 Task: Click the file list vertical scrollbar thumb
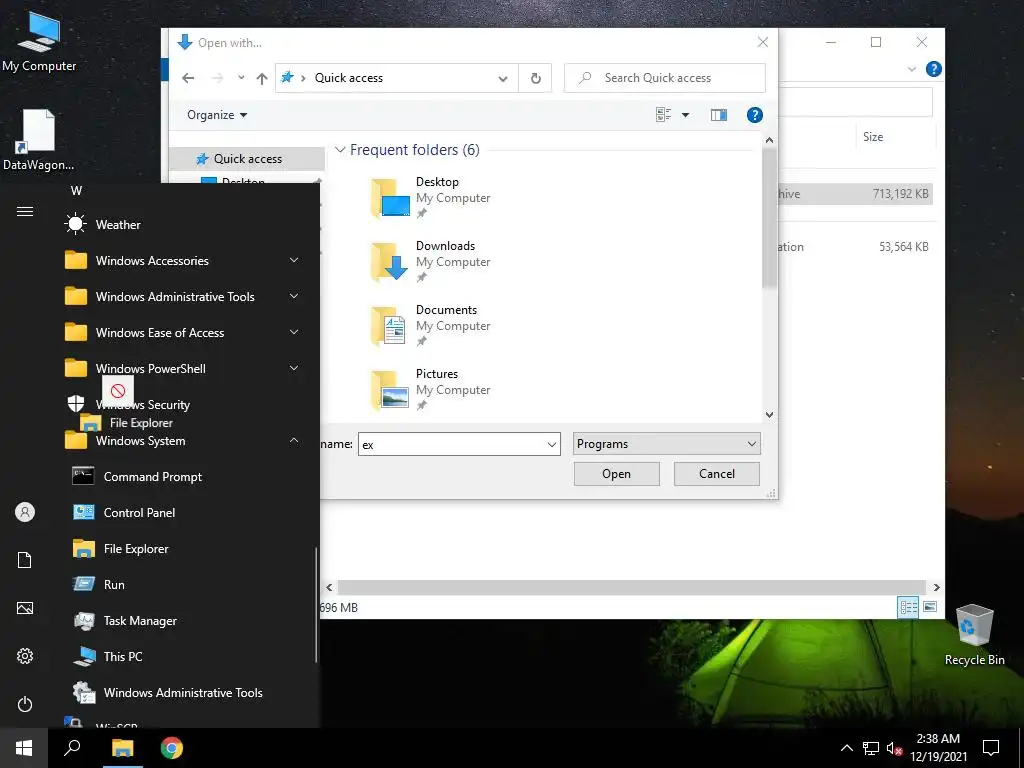click(x=769, y=217)
